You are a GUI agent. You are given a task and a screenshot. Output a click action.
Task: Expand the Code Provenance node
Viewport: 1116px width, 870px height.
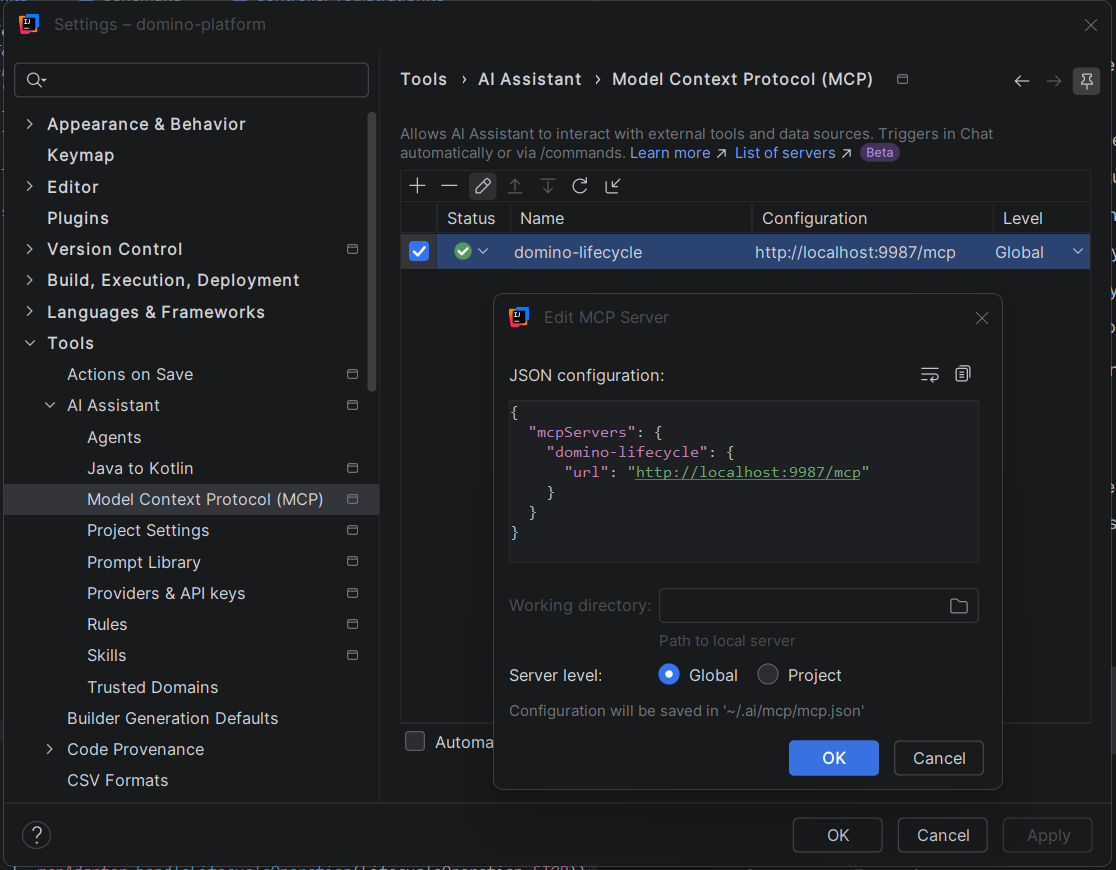point(50,749)
